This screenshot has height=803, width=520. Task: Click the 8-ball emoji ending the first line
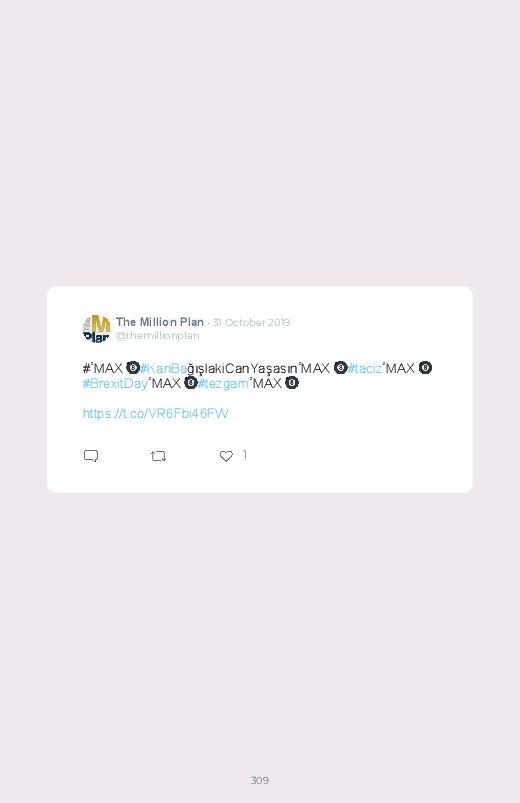click(x=425, y=368)
